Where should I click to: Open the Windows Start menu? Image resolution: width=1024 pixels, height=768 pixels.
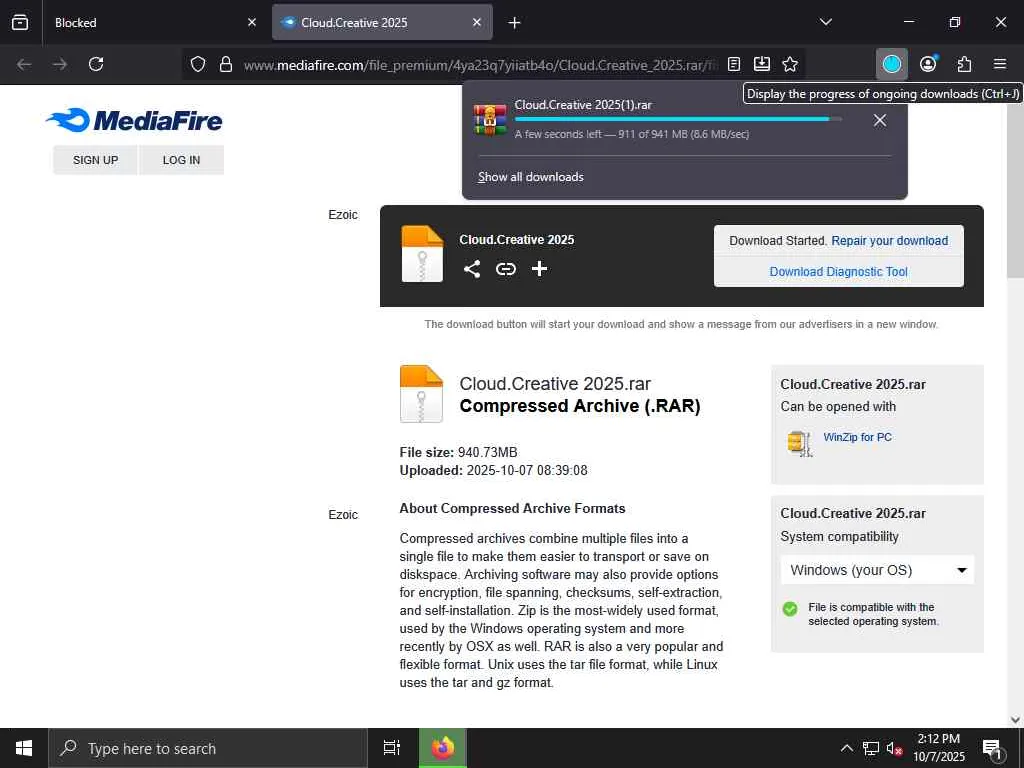24,748
